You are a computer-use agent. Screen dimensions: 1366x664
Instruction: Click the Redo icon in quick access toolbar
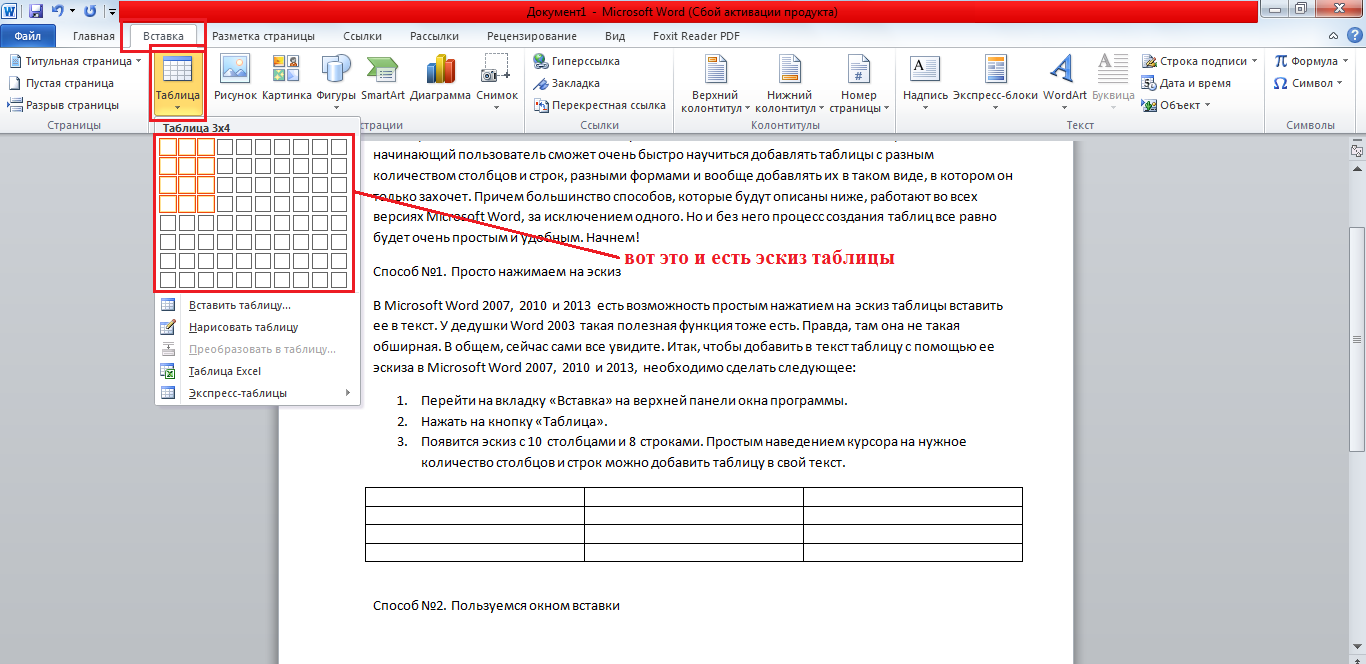point(91,11)
